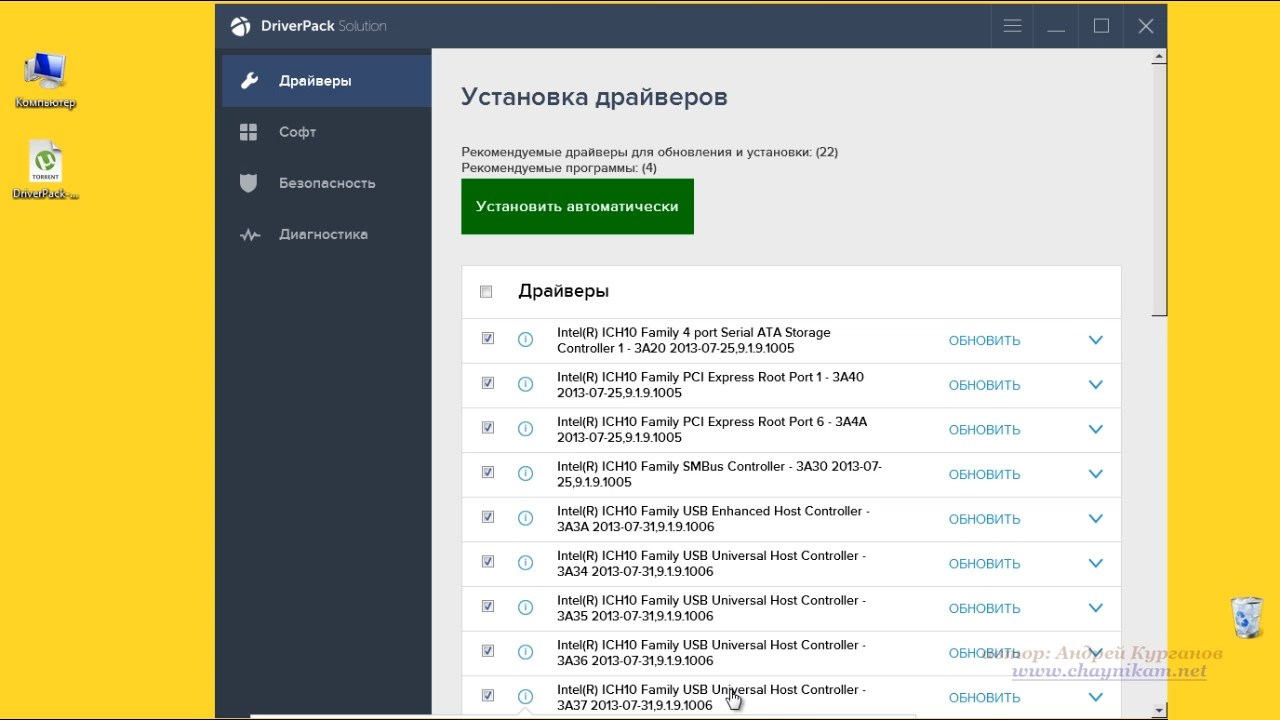
Task: Expand details of PCI Express Root Port 6
Action: (x=1095, y=429)
